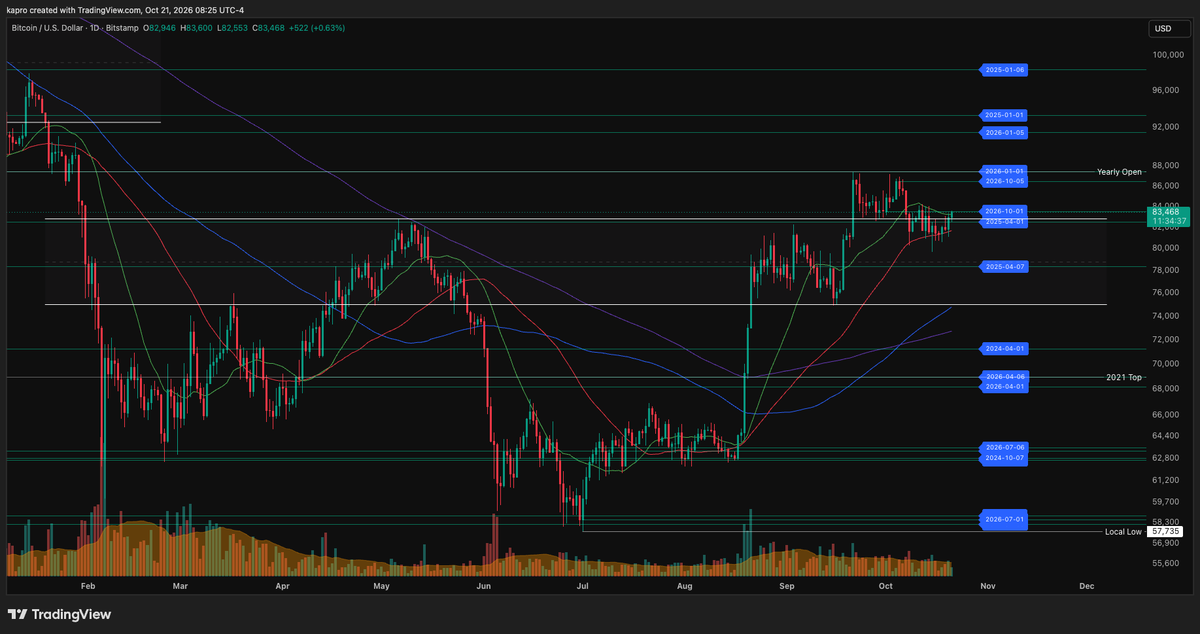This screenshot has height=634, width=1200.
Task: Select the 2026-07-01 level label
Action: [x=1005, y=519]
